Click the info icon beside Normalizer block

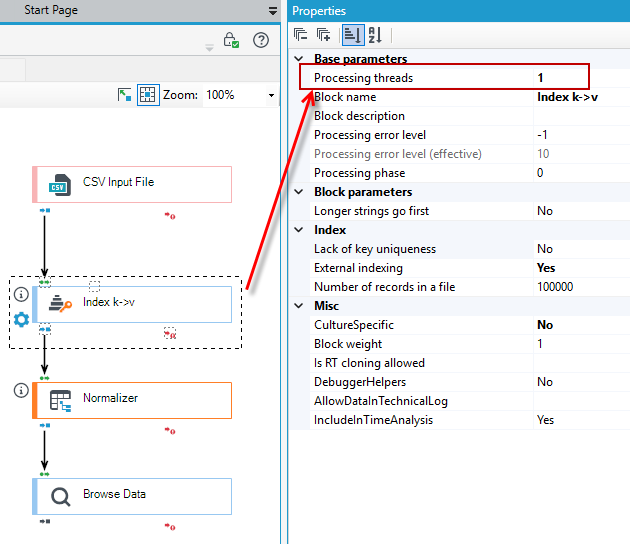[x=21, y=390]
